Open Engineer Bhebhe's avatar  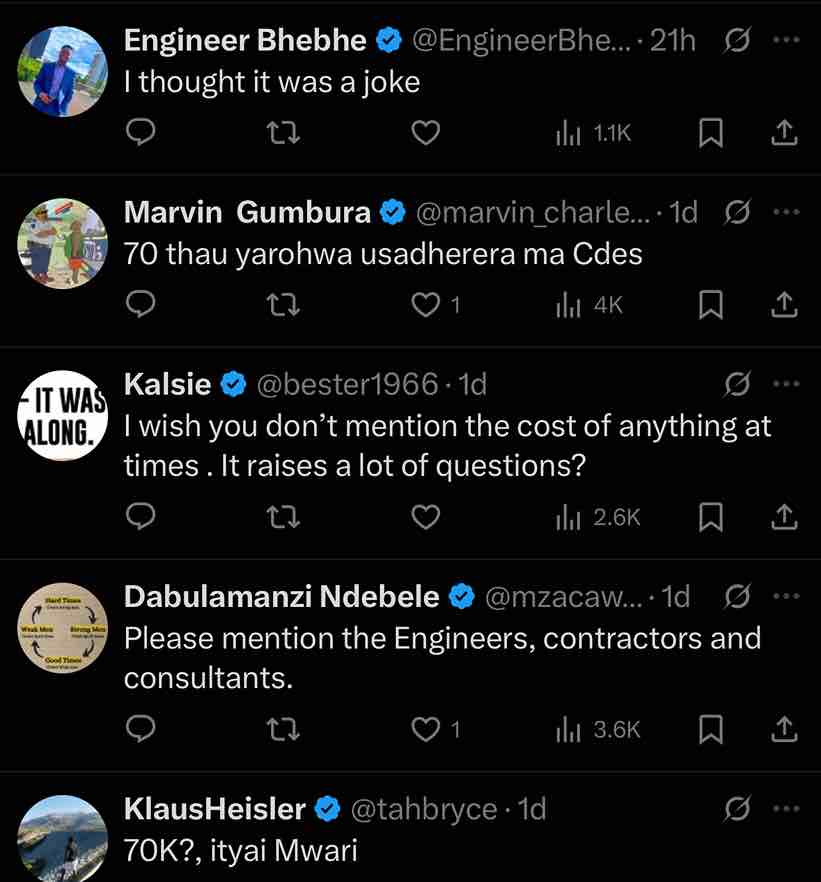pyautogui.click(x=63, y=71)
